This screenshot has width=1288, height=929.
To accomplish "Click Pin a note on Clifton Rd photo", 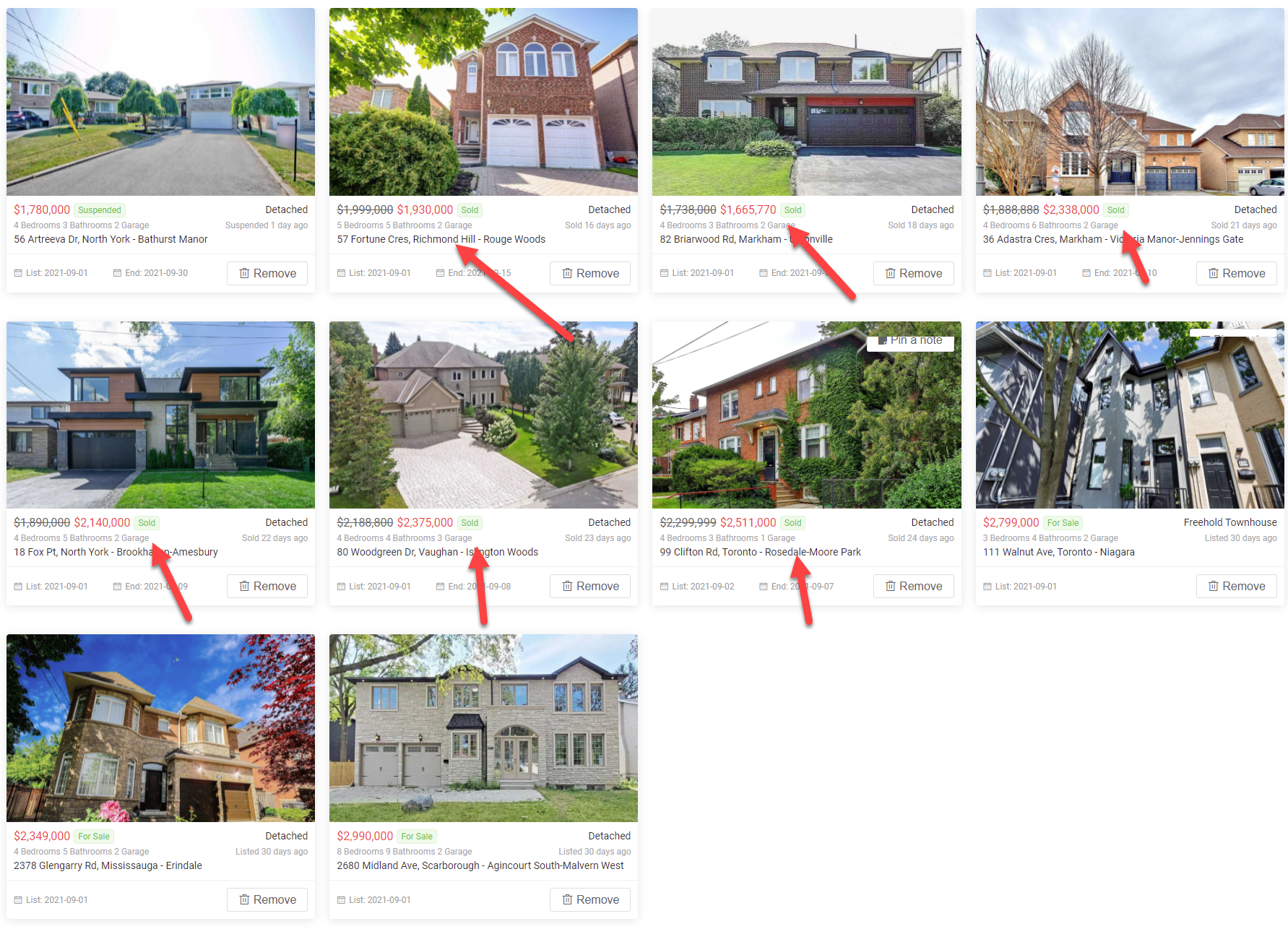I will click(910, 340).
